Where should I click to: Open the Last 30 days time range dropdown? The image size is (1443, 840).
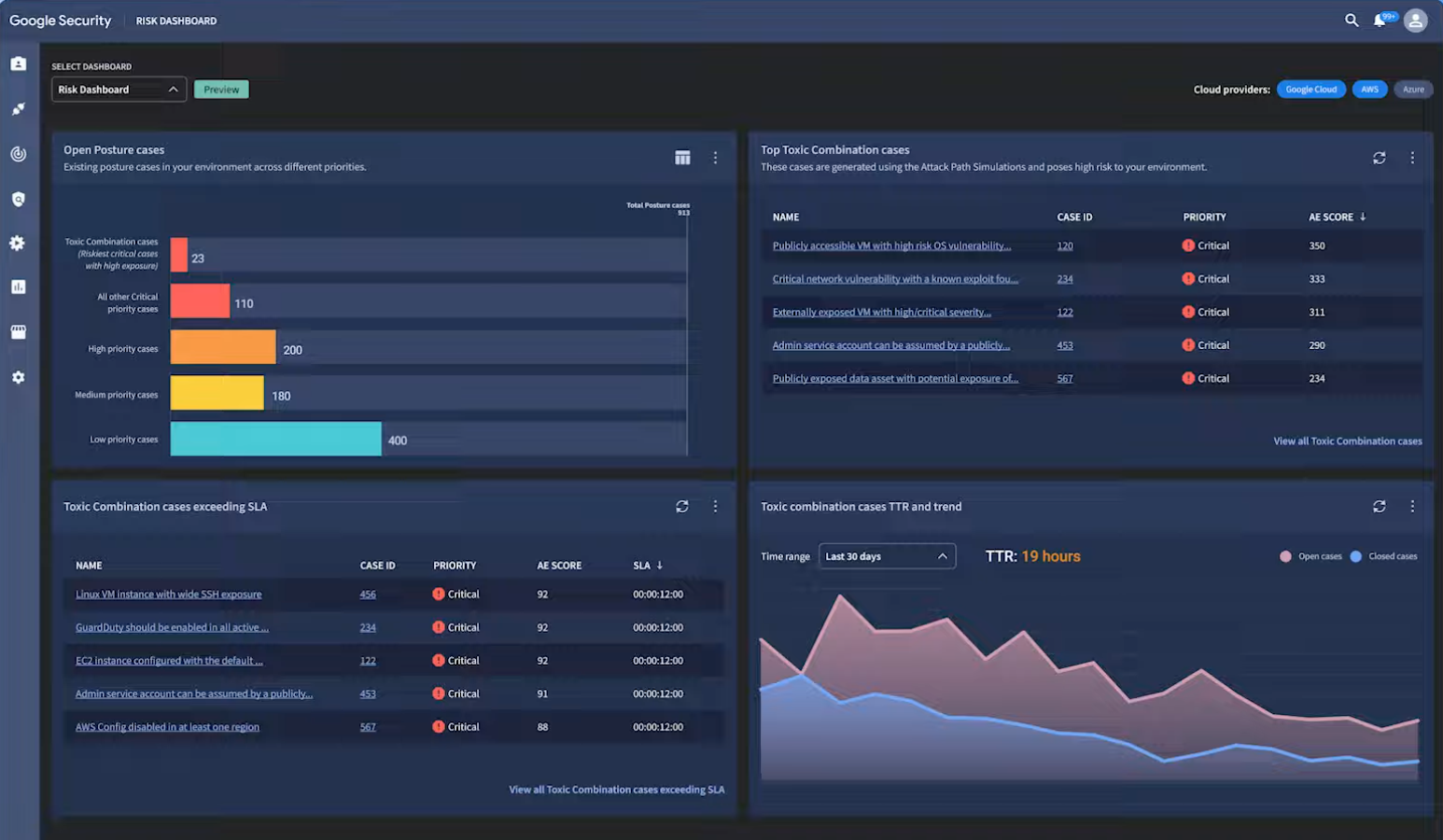[x=886, y=556]
